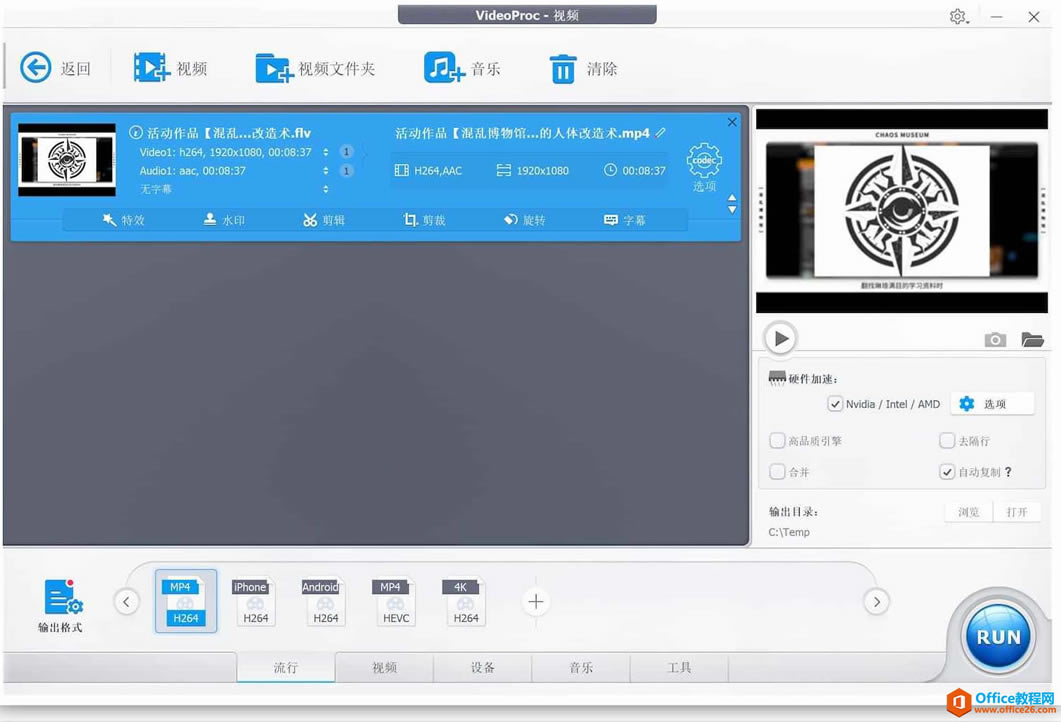Screen dimensions: 1061x722
Task: Select Android H264 output preset
Action: click(x=325, y=601)
